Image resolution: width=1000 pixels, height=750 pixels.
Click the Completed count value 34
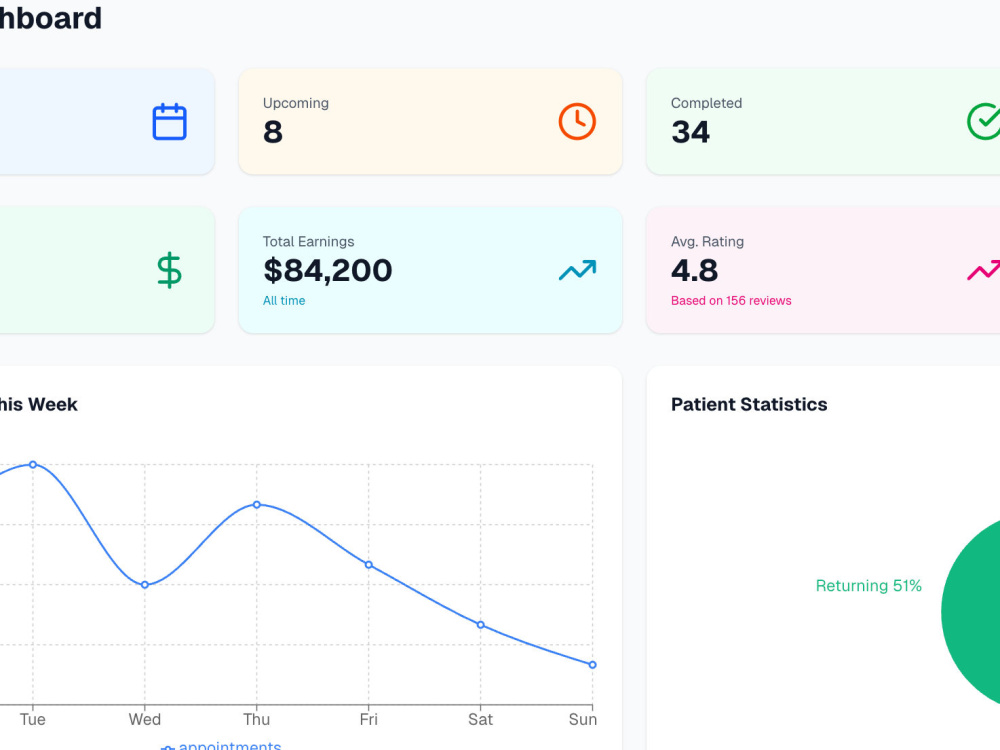[x=690, y=132]
